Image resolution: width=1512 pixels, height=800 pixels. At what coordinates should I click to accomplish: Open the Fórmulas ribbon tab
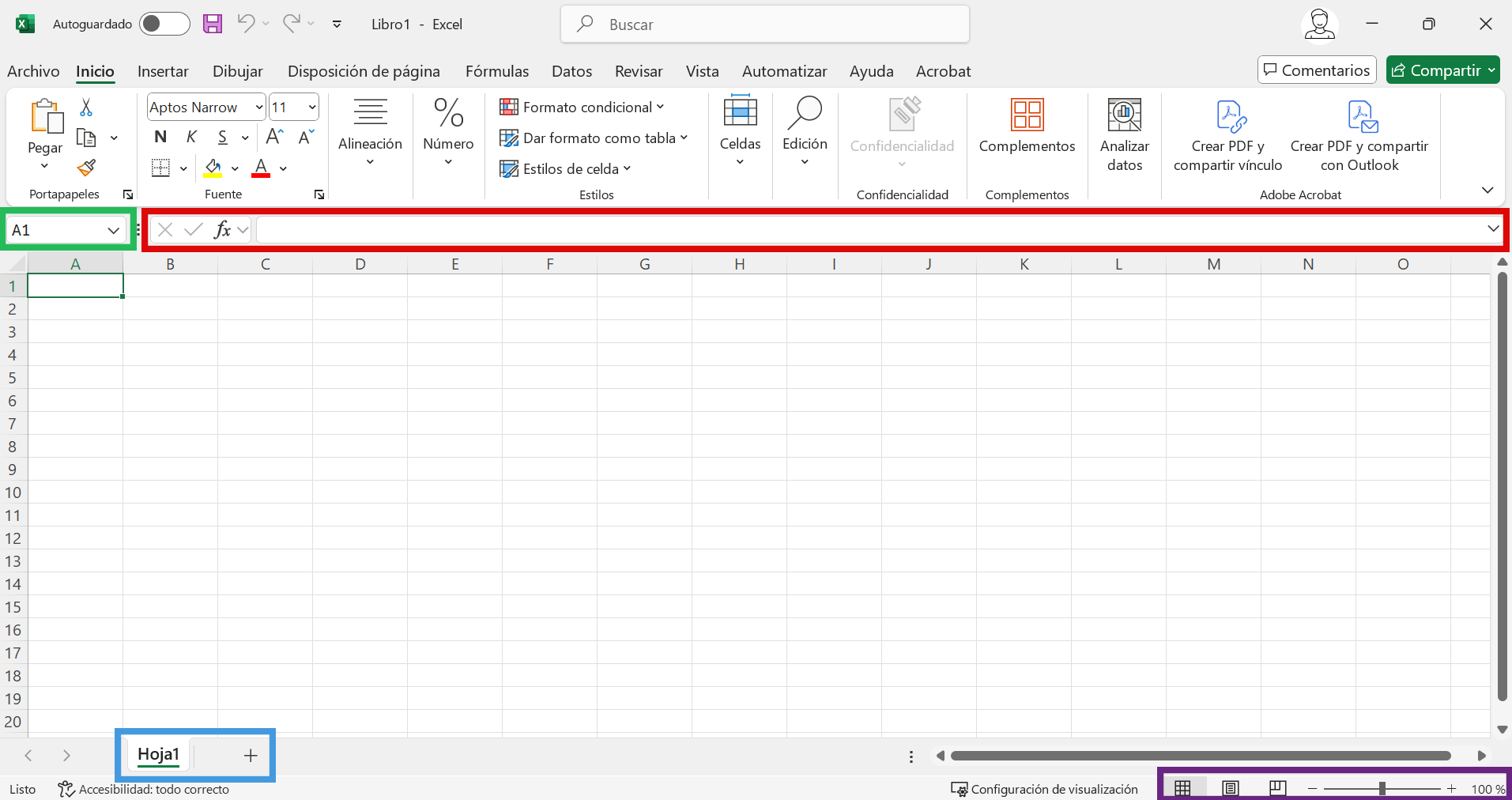click(496, 71)
